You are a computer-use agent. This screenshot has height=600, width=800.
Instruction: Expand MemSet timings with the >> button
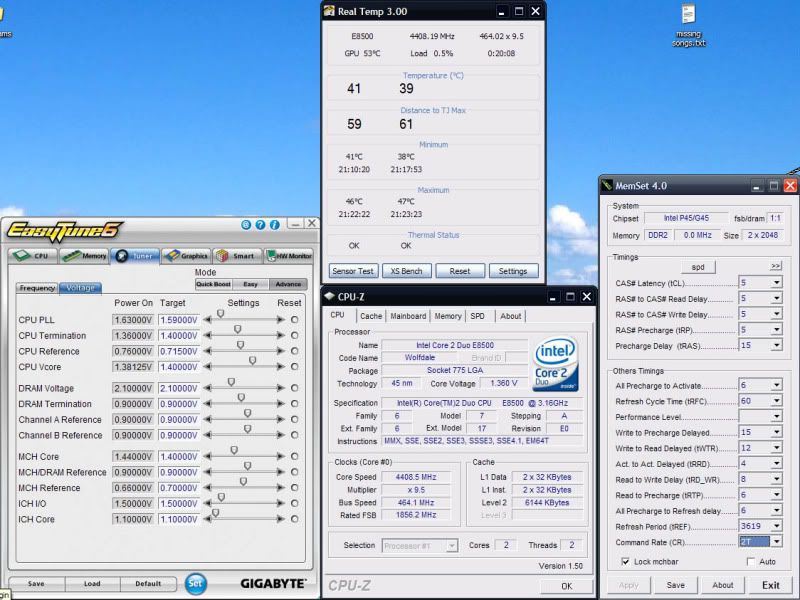click(776, 266)
